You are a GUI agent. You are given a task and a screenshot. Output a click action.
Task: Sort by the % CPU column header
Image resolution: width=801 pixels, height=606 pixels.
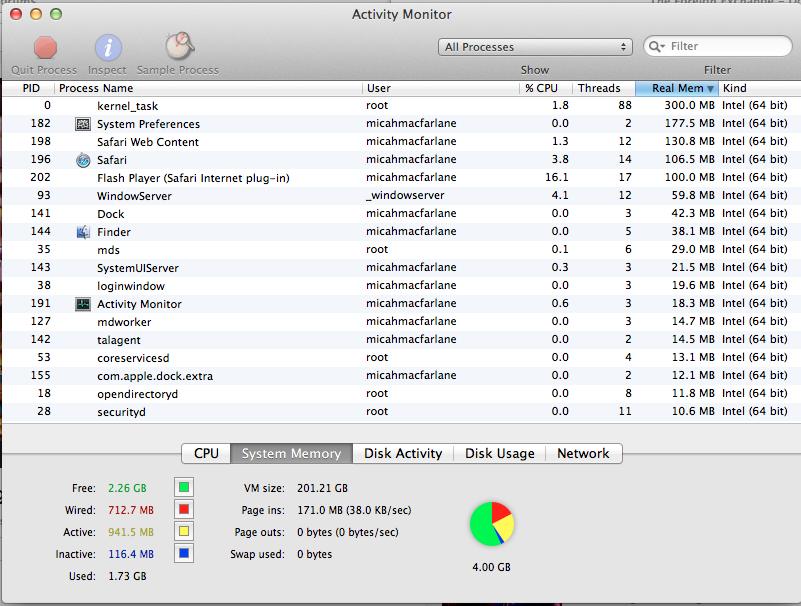point(546,88)
